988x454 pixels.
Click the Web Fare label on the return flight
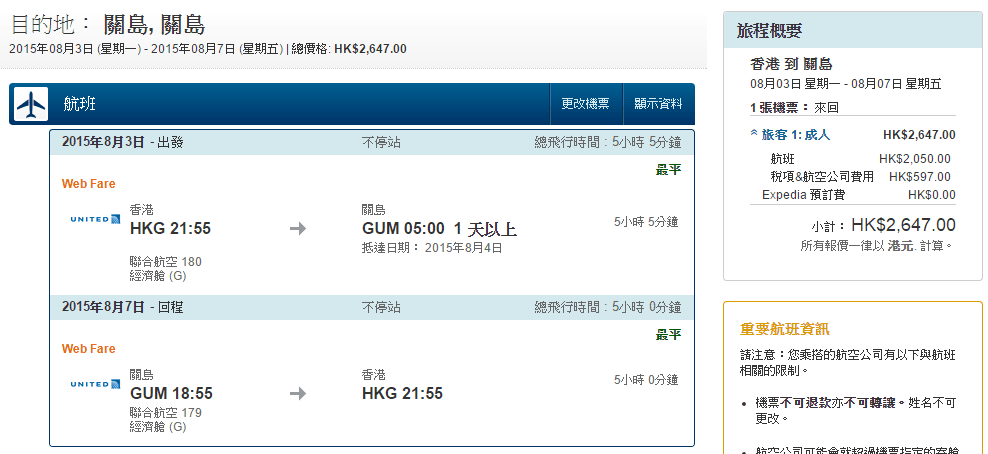click(x=89, y=349)
